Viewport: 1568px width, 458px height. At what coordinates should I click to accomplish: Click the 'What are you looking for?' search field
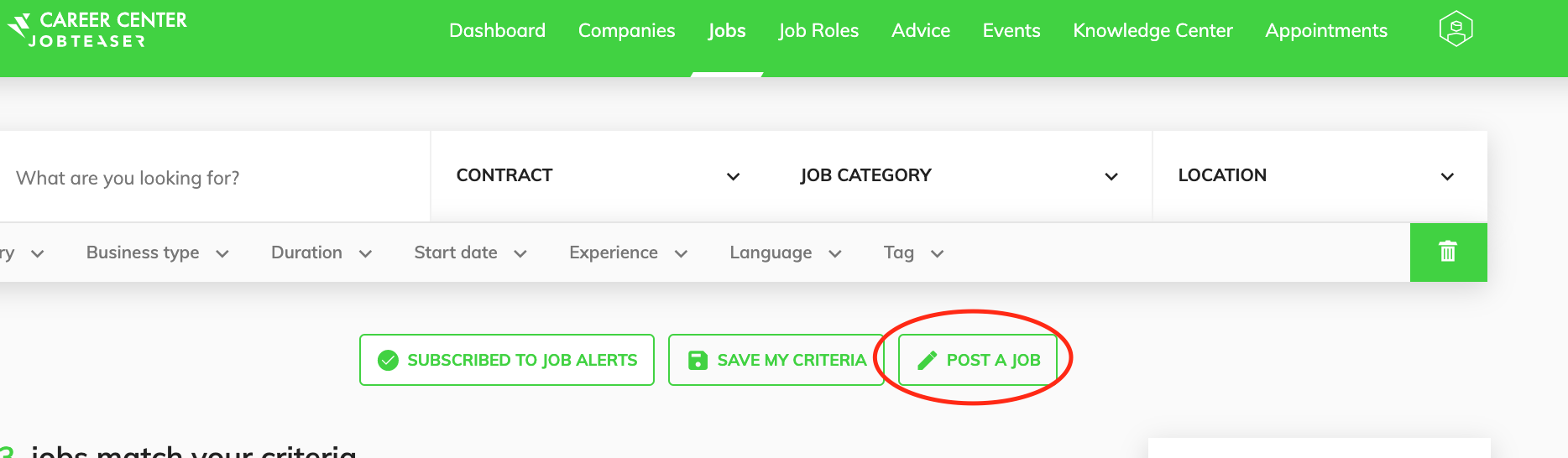(x=215, y=177)
